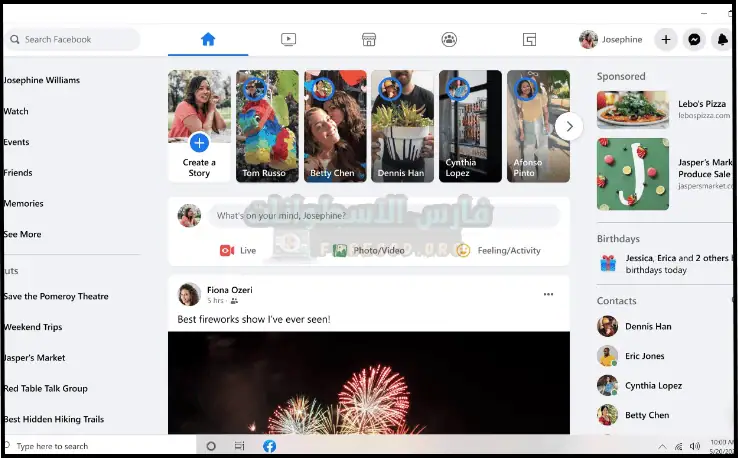The width and height of the screenshot is (738, 458).
Task: Click the Search Facebook field
Action: tap(72, 40)
